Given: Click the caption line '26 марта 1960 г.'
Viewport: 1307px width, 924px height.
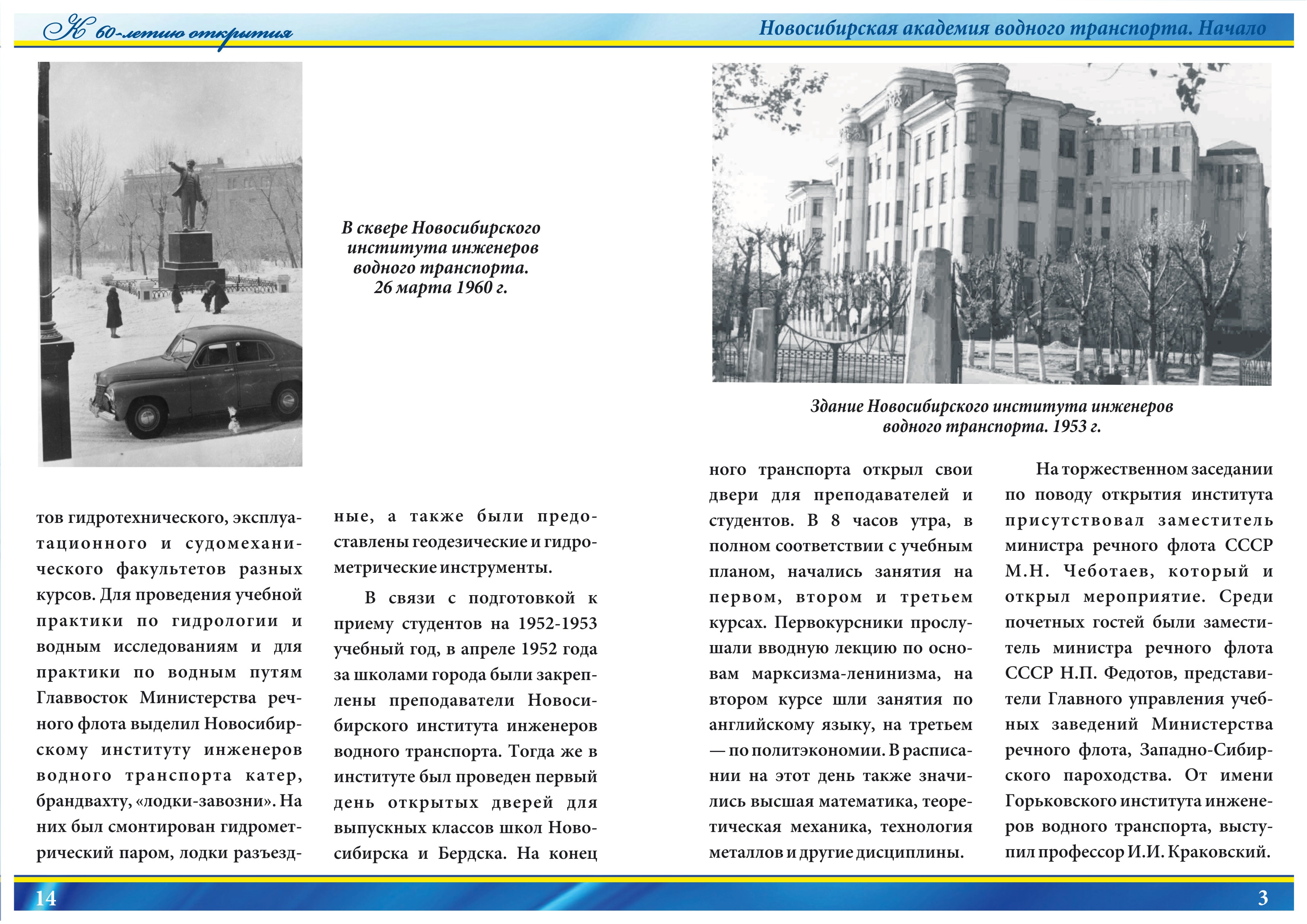Looking at the screenshot, I should click(x=441, y=288).
